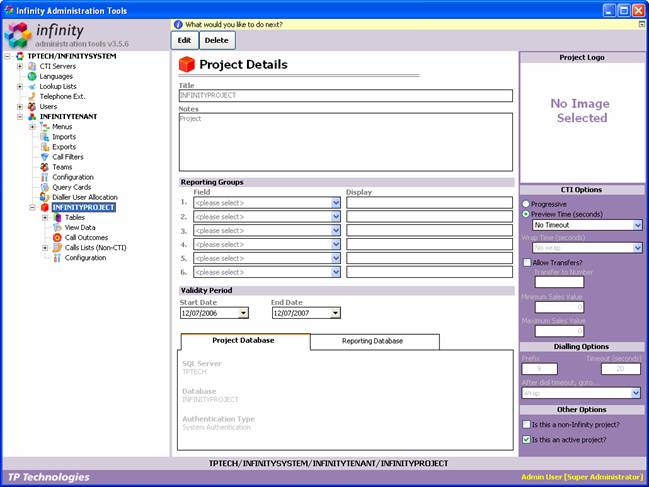The image size is (649, 487).
Task: Switch to the Project Database tab
Action: pos(245,341)
